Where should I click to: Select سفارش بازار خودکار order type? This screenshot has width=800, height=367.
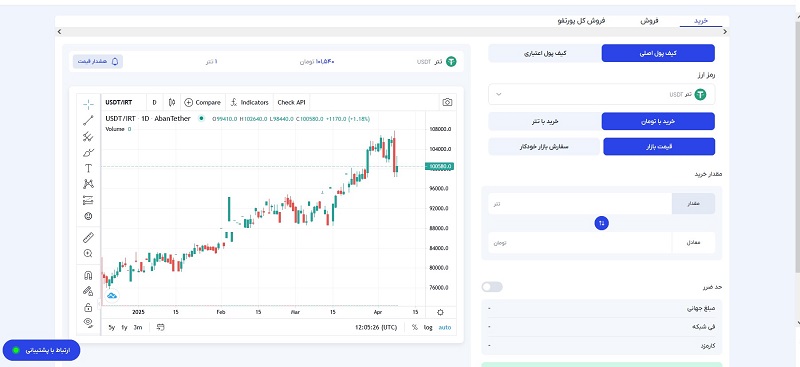(x=544, y=146)
